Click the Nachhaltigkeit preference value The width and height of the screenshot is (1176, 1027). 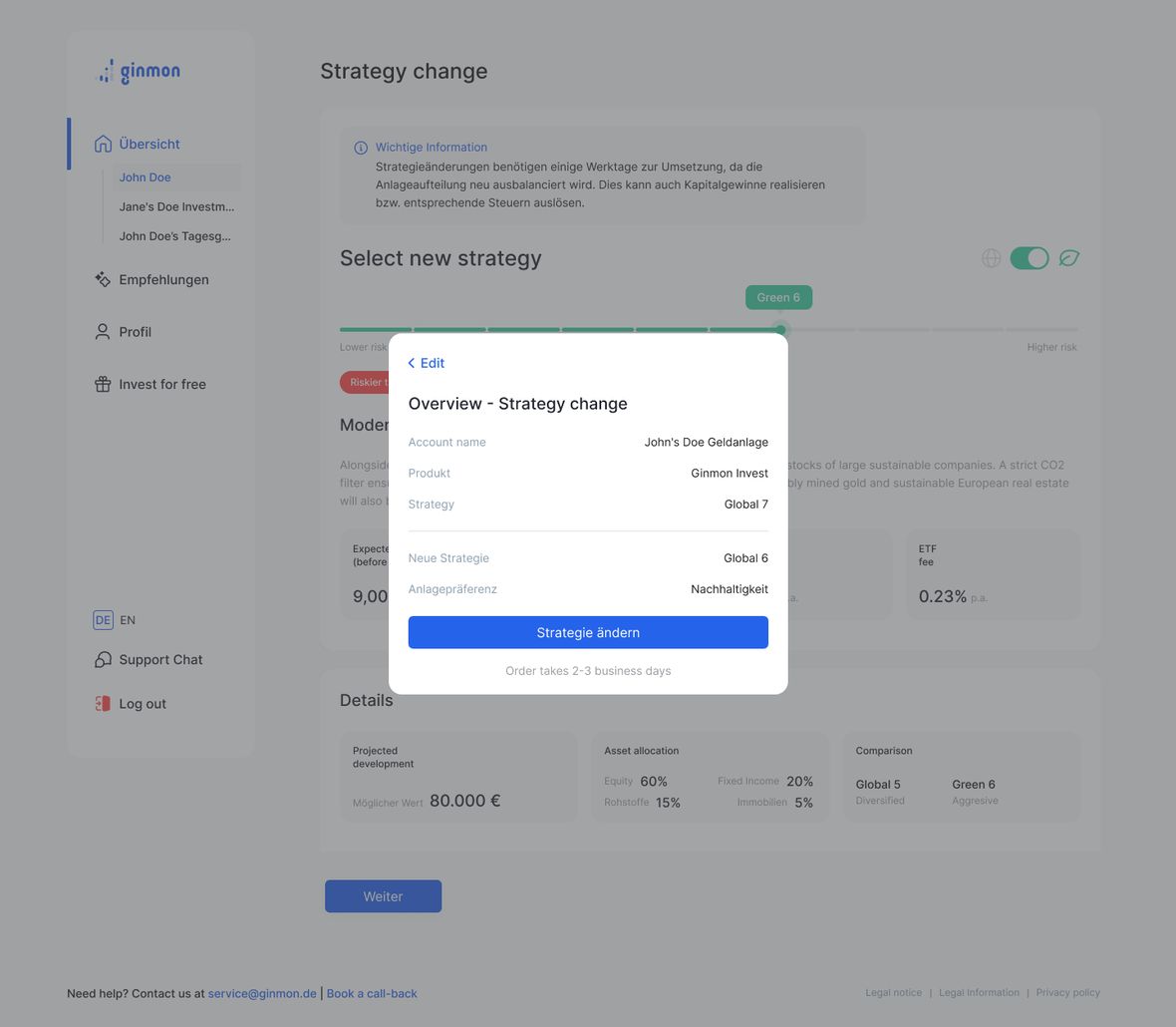[729, 589]
